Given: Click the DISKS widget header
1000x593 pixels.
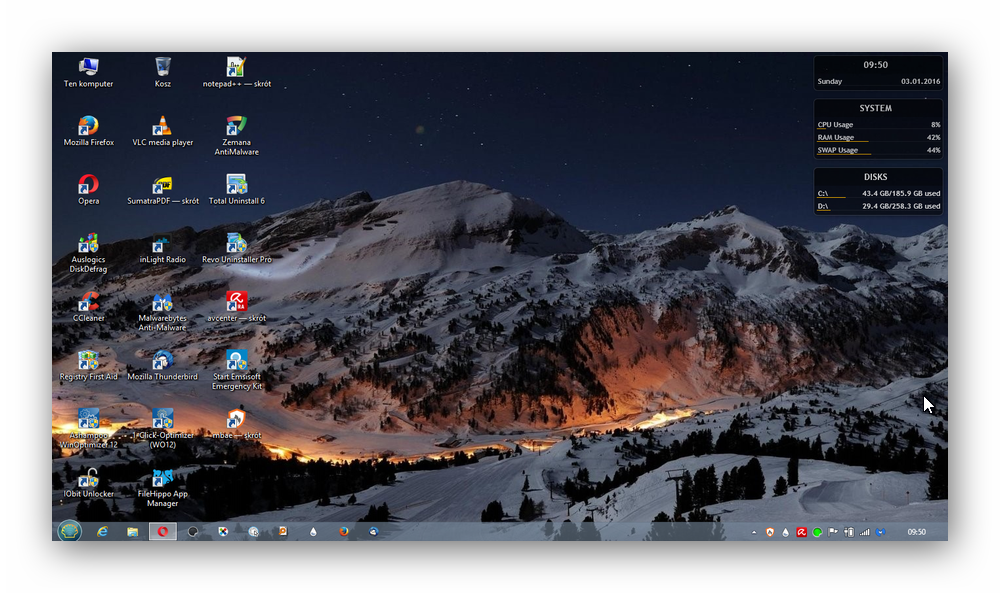Looking at the screenshot, I should pyautogui.click(x=876, y=177).
